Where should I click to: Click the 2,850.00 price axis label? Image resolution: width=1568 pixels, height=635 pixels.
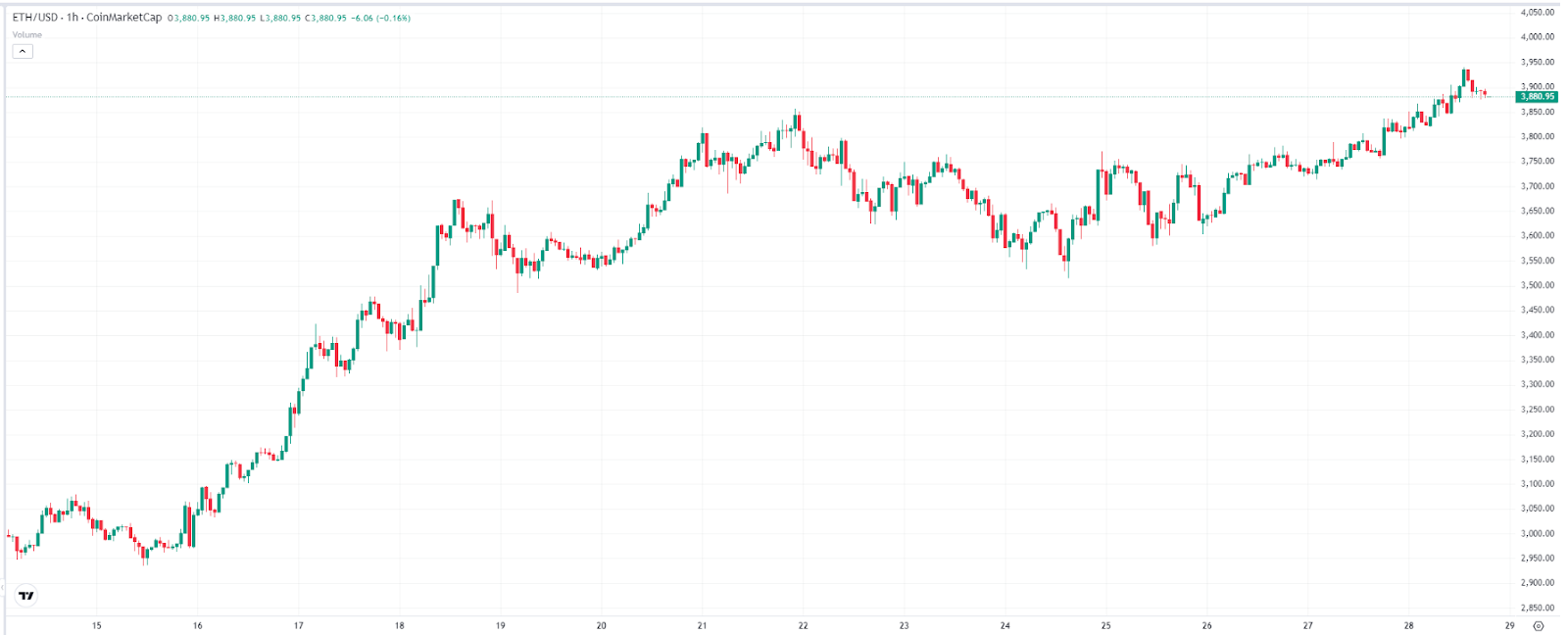[1538, 608]
